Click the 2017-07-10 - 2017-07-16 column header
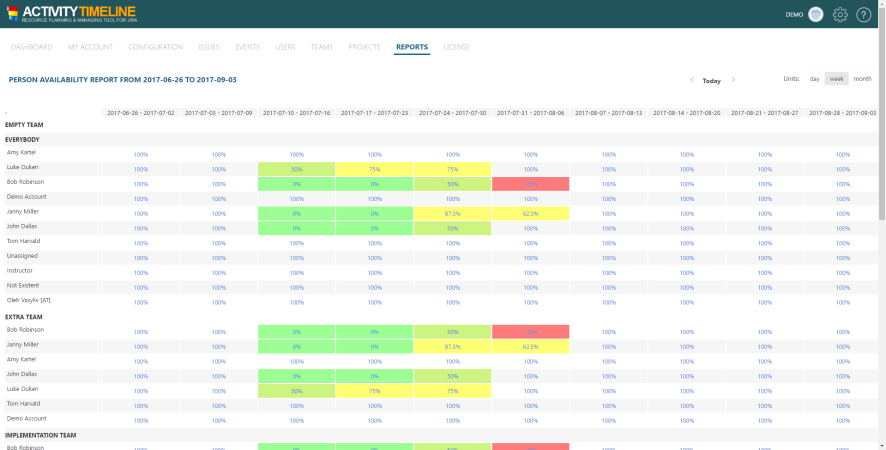The width and height of the screenshot is (886, 450). click(296, 113)
